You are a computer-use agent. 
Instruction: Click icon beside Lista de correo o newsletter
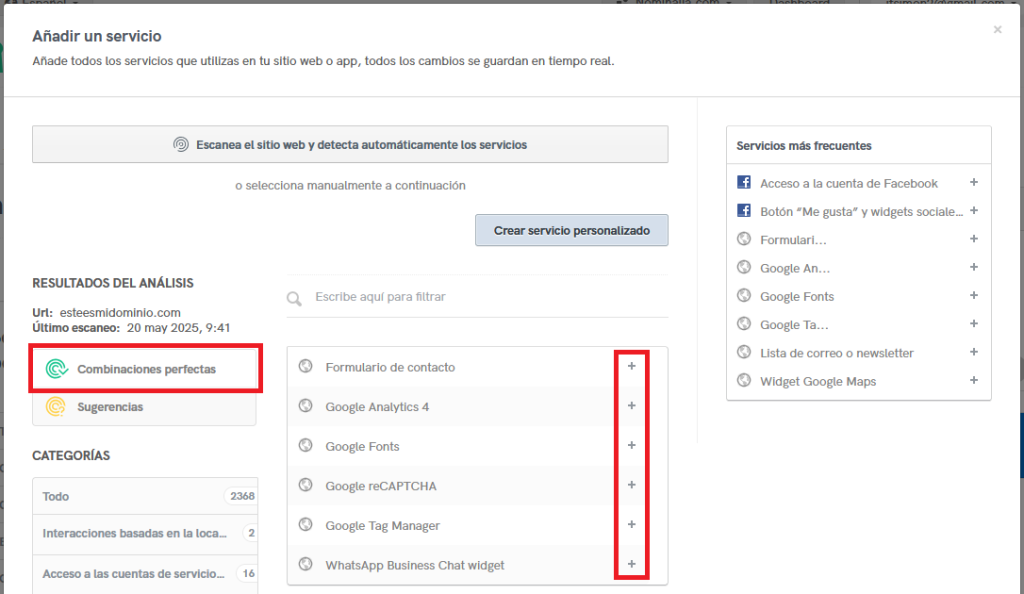(x=744, y=352)
